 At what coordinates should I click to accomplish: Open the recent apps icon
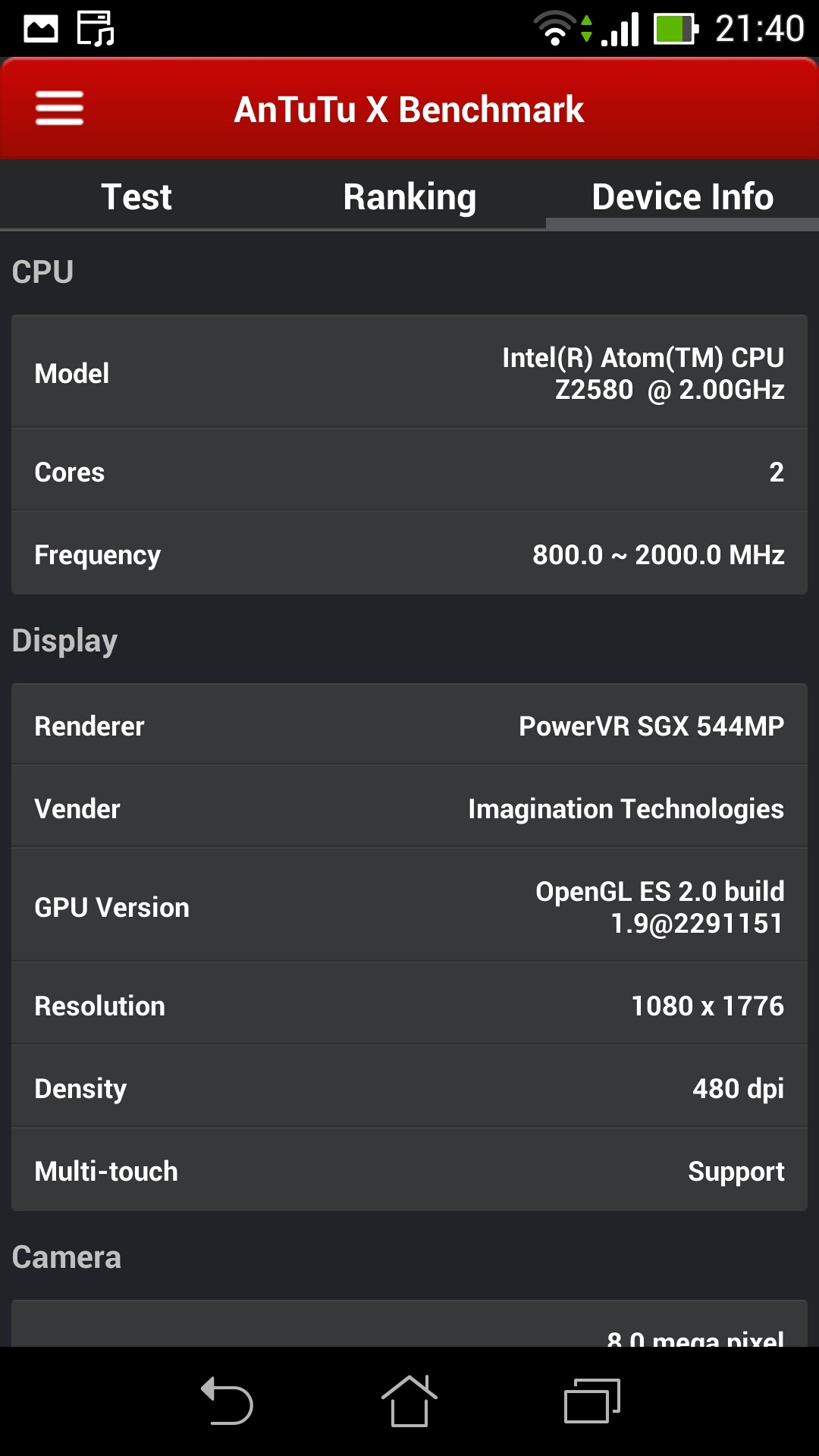[592, 1401]
